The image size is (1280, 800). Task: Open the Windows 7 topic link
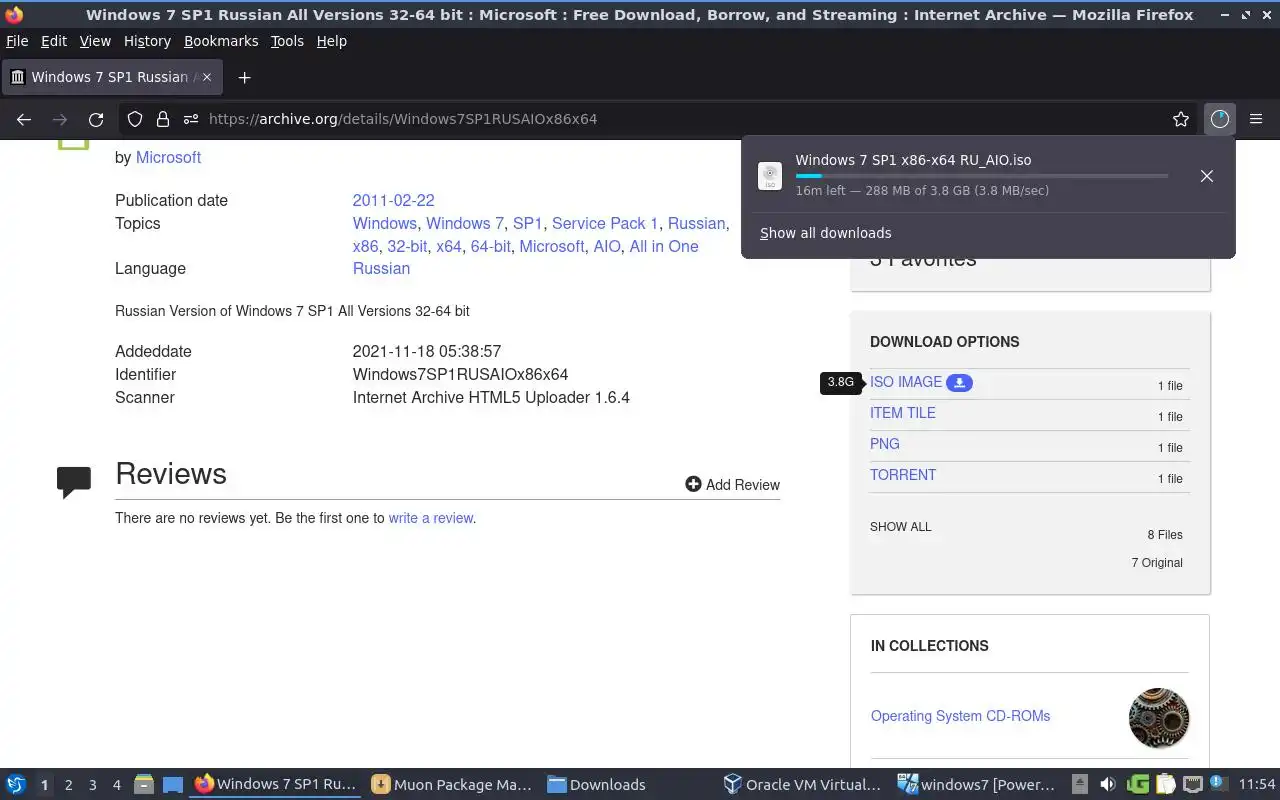click(465, 223)
